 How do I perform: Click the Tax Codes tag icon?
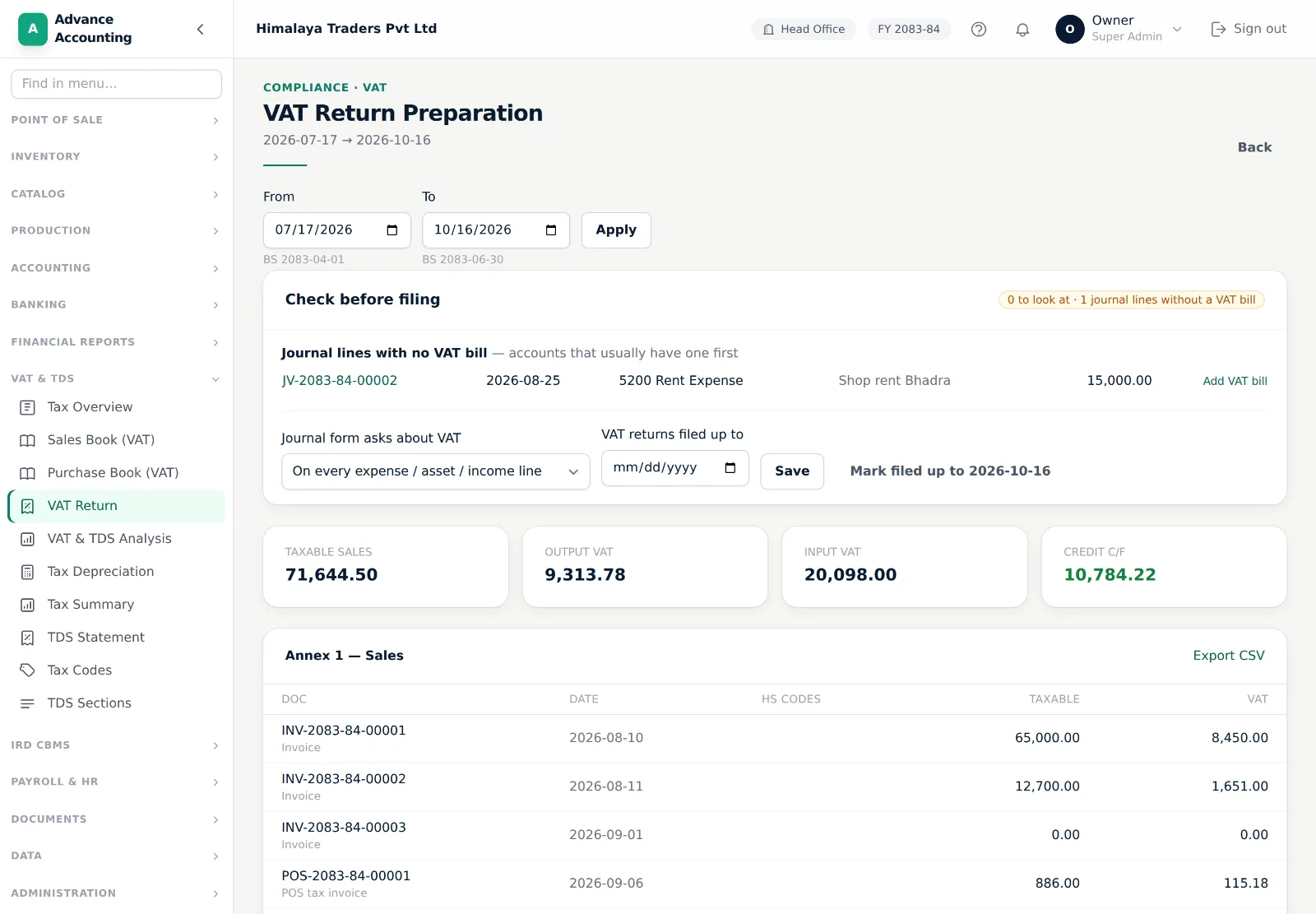(28, 670)
